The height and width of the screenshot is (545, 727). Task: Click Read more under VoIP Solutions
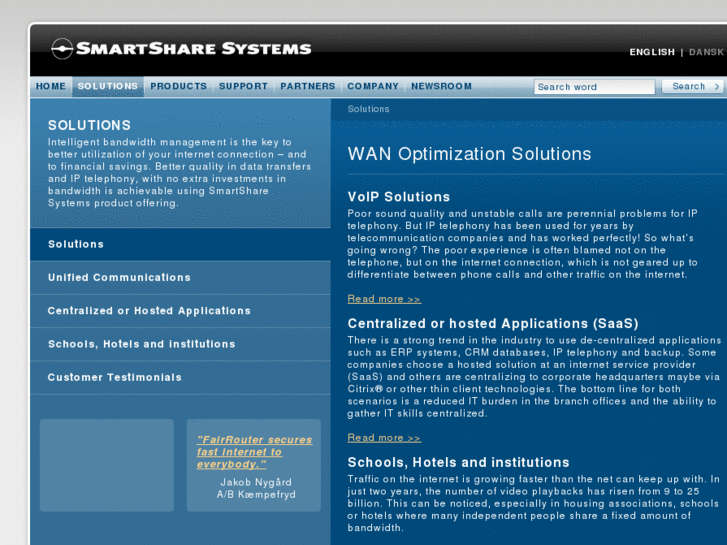[x=384, y=299]
